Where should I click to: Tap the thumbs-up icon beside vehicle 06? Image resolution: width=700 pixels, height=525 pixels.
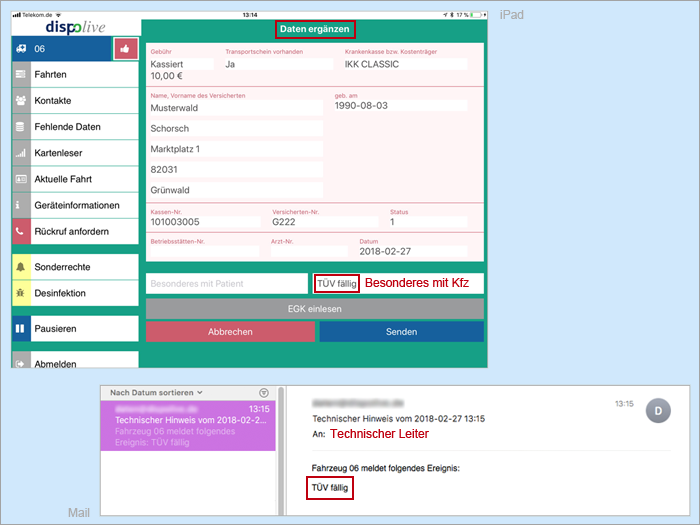click(125, 47)
